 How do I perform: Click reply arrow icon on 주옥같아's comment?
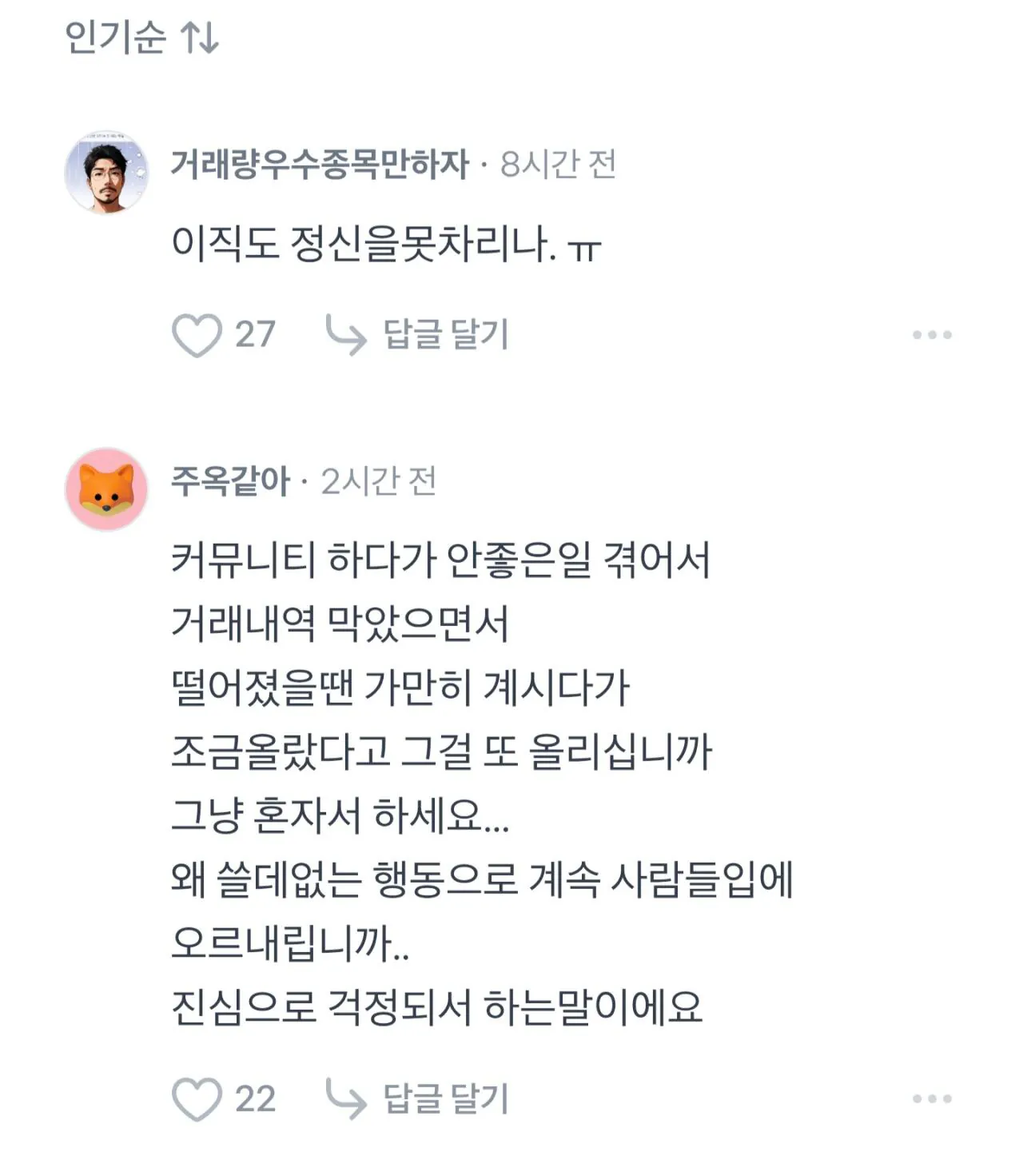pos(346,1098)
